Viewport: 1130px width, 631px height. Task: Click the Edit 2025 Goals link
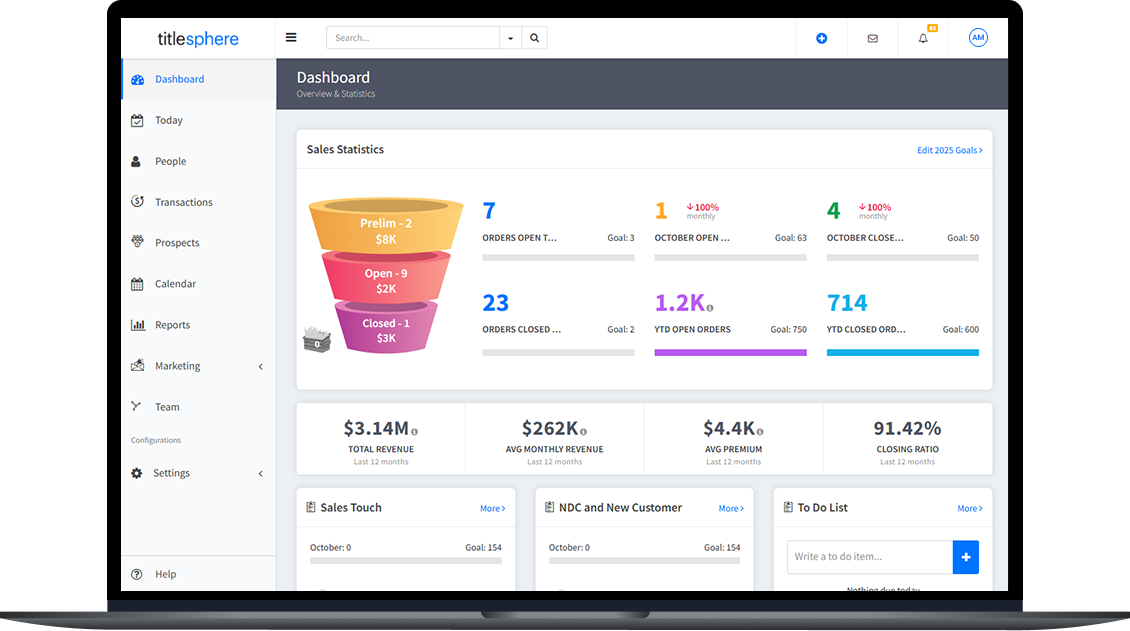point(949,150)
